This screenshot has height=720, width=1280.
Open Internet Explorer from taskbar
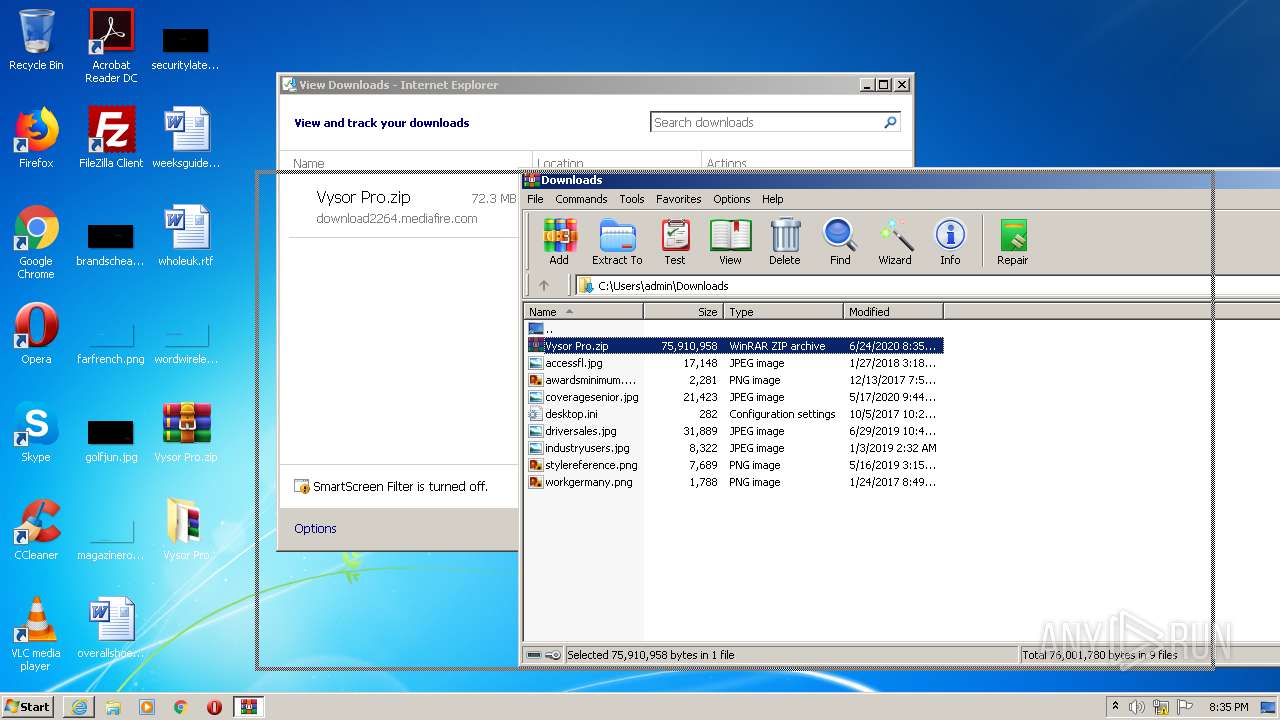coord(79,707)
